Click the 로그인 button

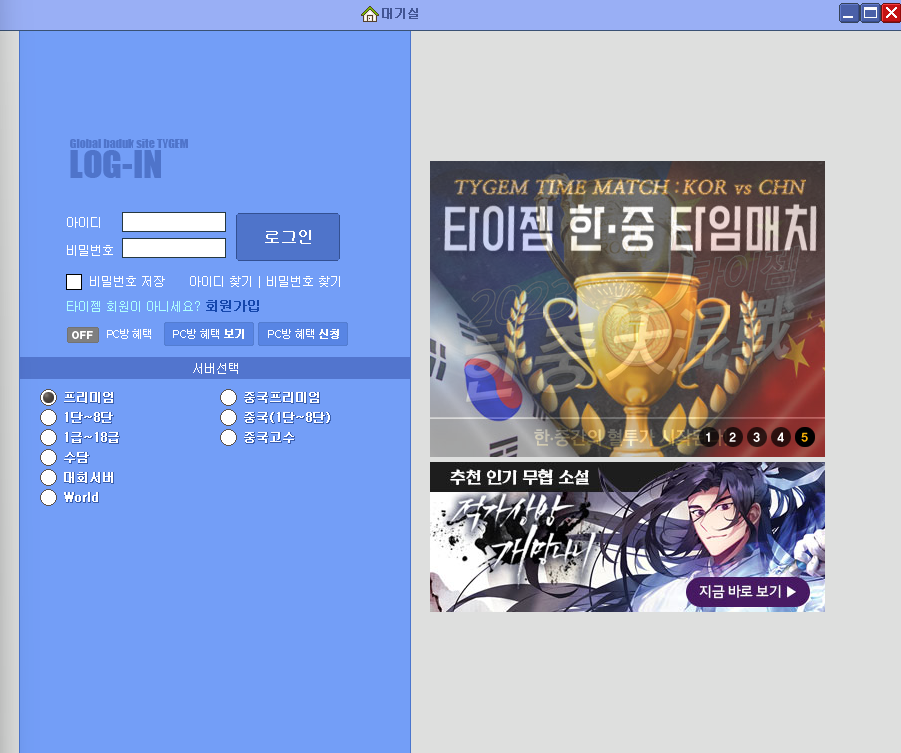point(288,237)
